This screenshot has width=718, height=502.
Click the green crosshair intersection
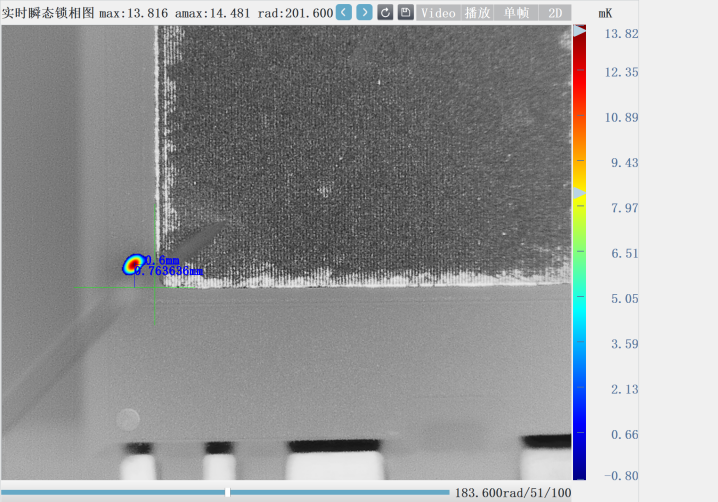click(155, 288)
